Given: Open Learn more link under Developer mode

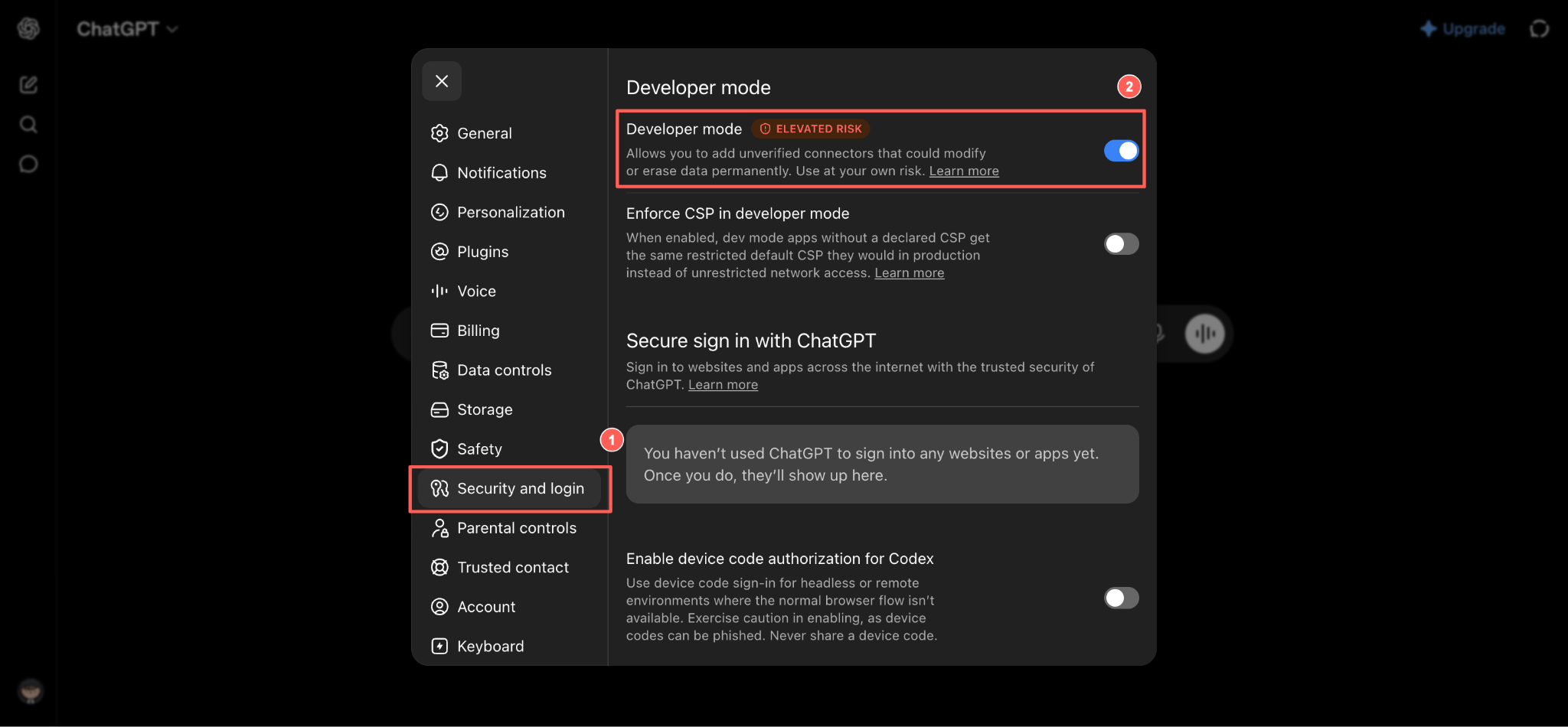Looking at the screenshot, I should tap(964, 171).
